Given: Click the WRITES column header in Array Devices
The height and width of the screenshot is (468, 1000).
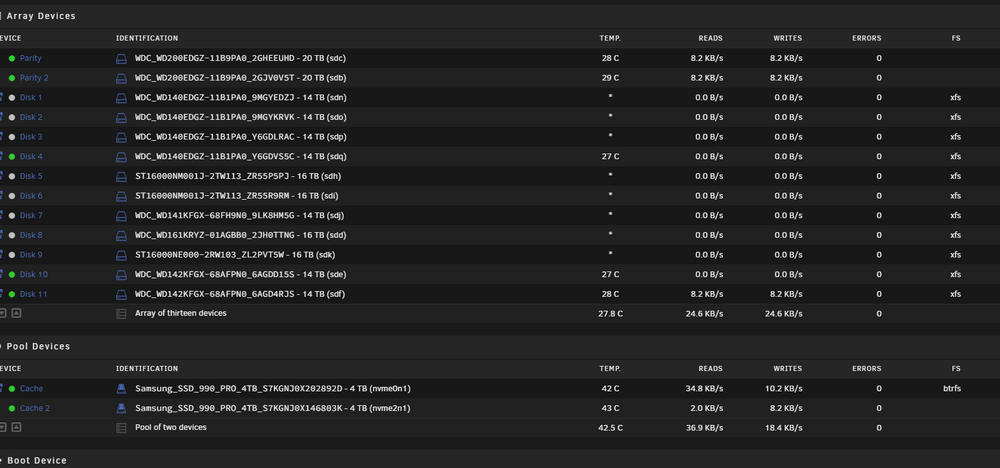Looking at the screenshot, I should coord(788,38).
